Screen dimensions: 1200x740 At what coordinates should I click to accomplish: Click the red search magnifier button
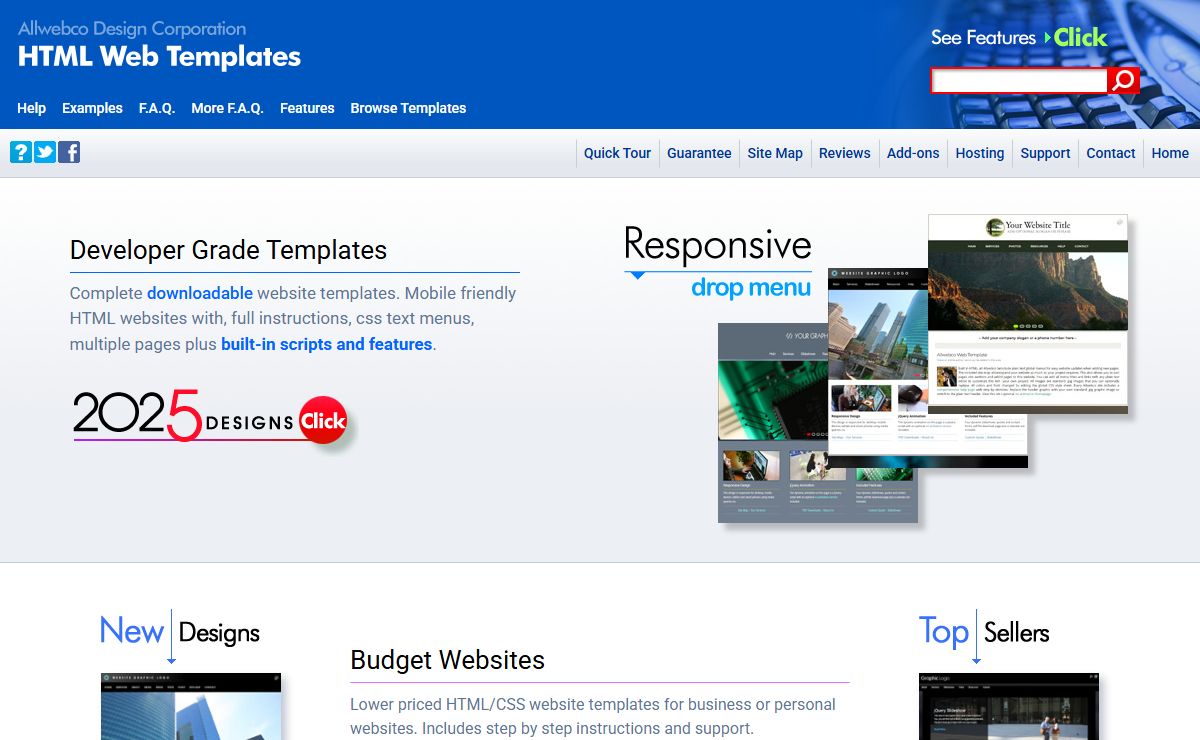(x=1124, y=80)
